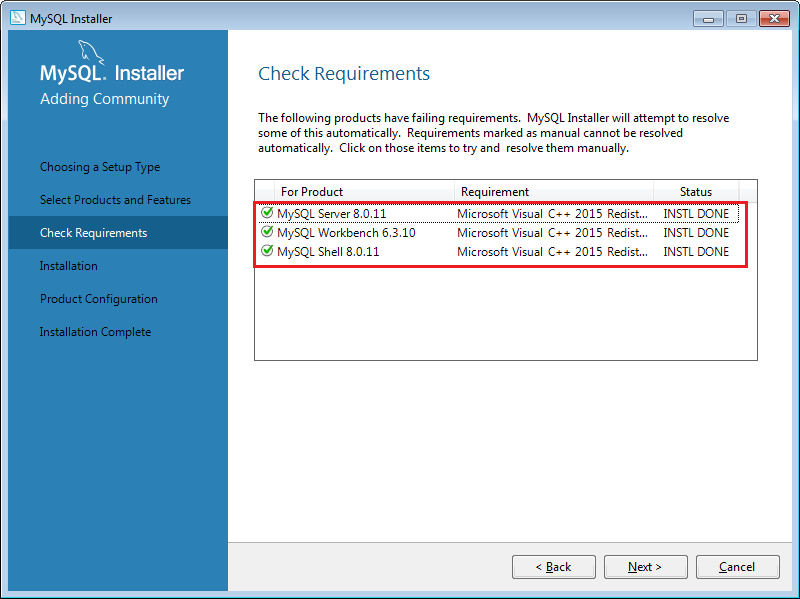Viewport: 800px width, 599px height.
Task: Select the Check Requirements step in sidebar
Action: [x=93, y=233]
